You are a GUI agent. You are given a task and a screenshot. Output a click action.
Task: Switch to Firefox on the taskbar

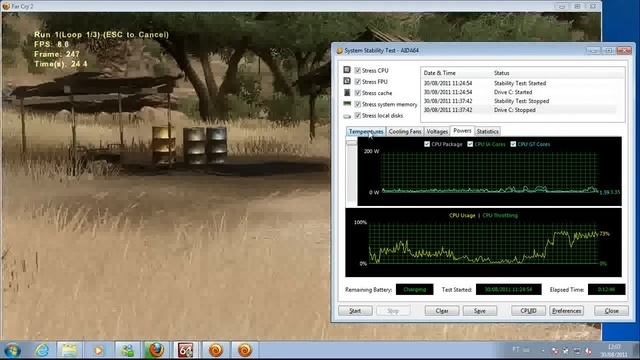click(x=156, y=350)
